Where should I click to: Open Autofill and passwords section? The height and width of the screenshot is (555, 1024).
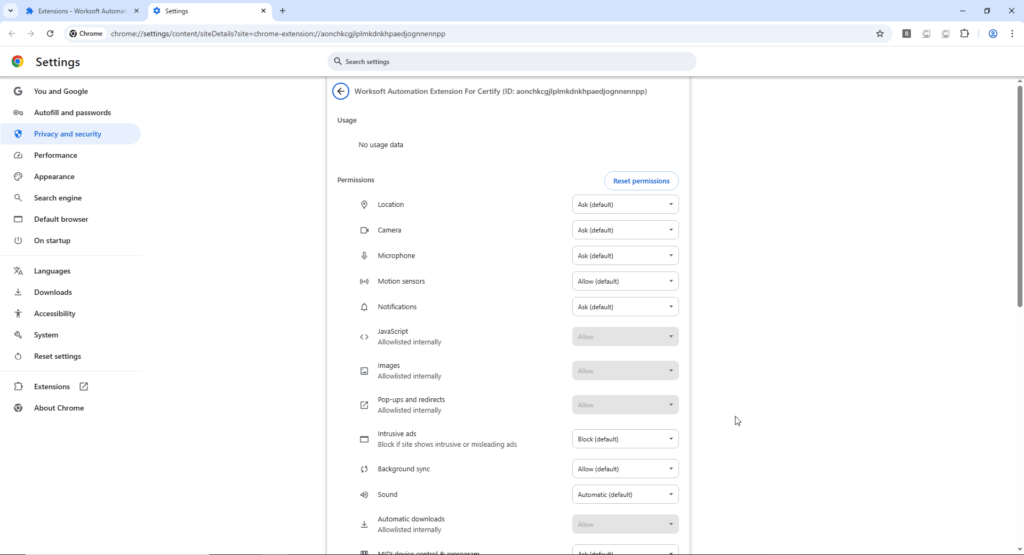point(71,112)
